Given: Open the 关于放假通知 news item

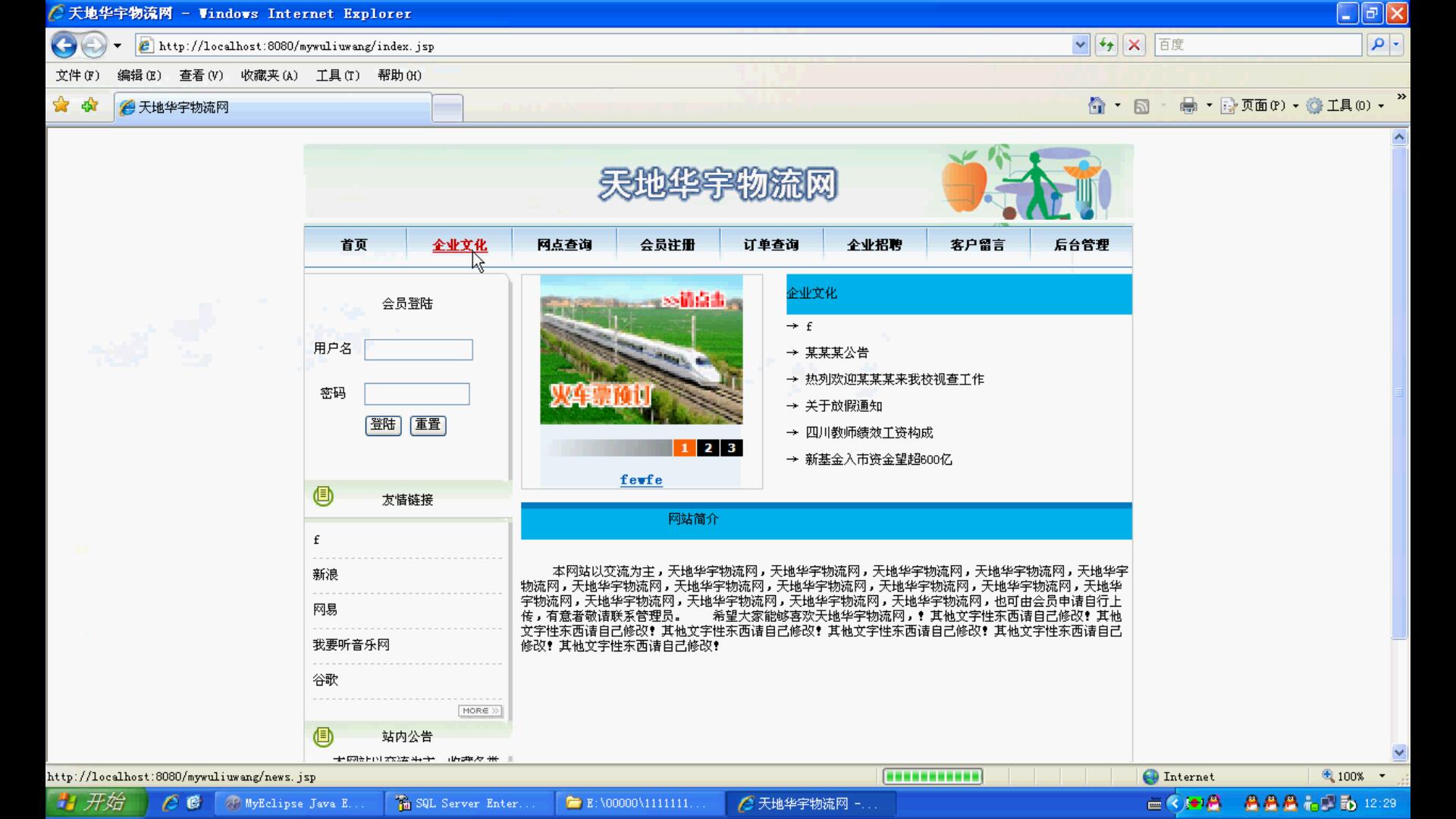Looking at the screenshot, I should [x=844, y=406].
